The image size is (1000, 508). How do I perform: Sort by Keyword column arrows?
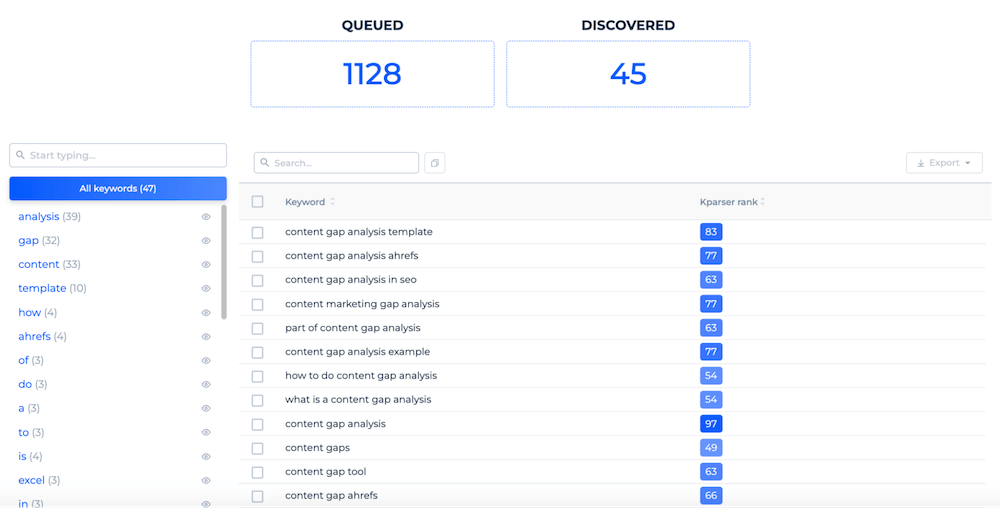tap(332, 202)
